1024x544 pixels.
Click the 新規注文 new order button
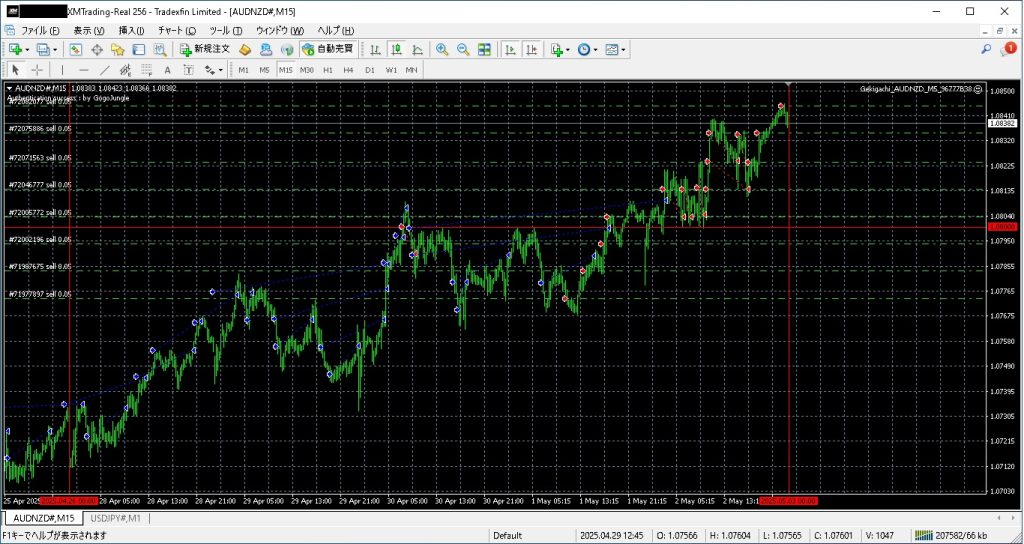click(206, 49)
